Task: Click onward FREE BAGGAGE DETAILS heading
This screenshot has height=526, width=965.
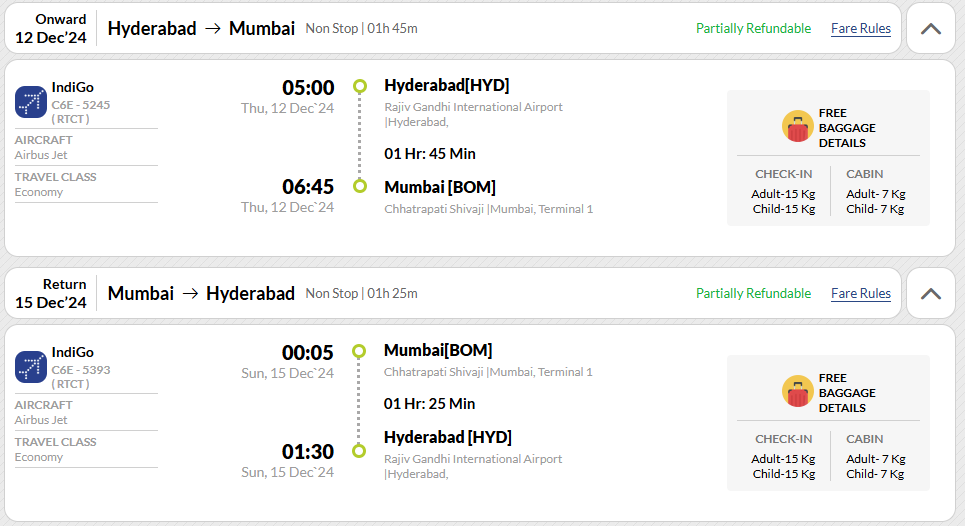Action: (x=847, y=128)
